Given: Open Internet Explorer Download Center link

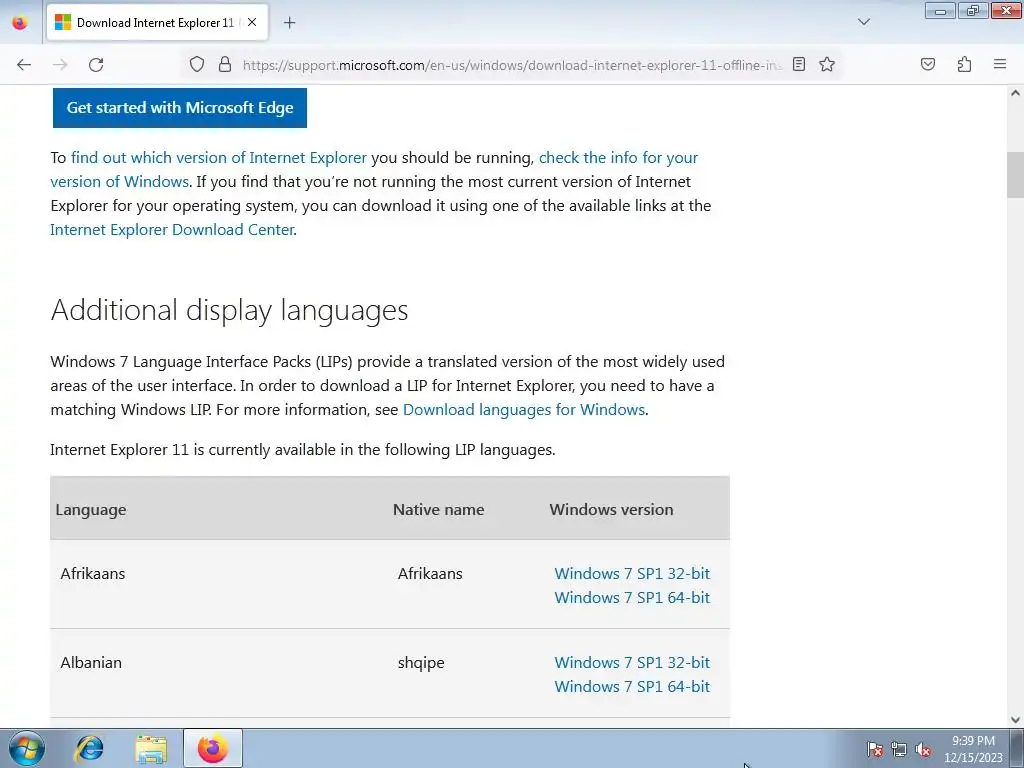Looking at the screenshot, I should [172, 230].
